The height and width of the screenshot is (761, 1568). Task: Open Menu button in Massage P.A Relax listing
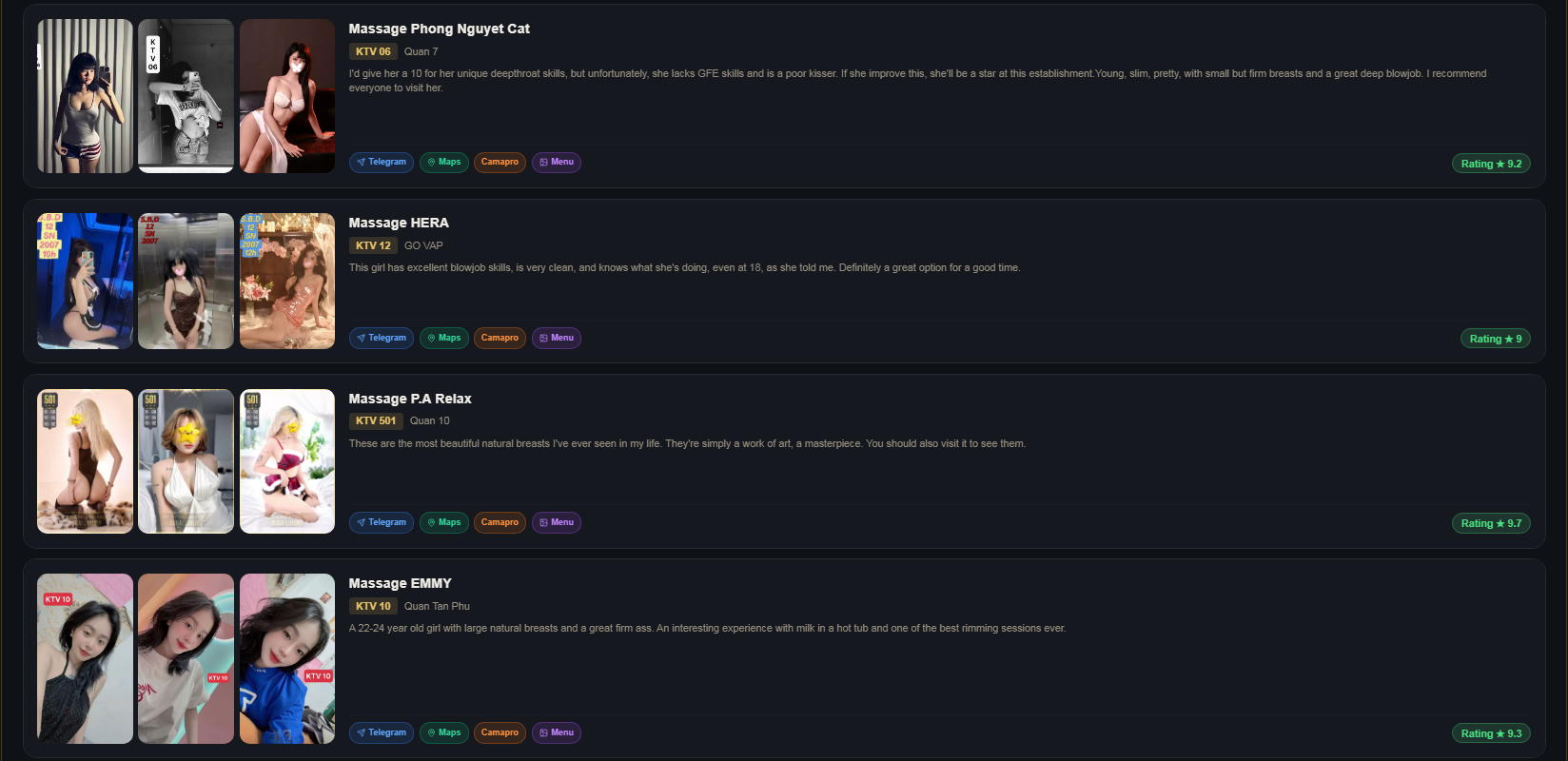[557, 522]
